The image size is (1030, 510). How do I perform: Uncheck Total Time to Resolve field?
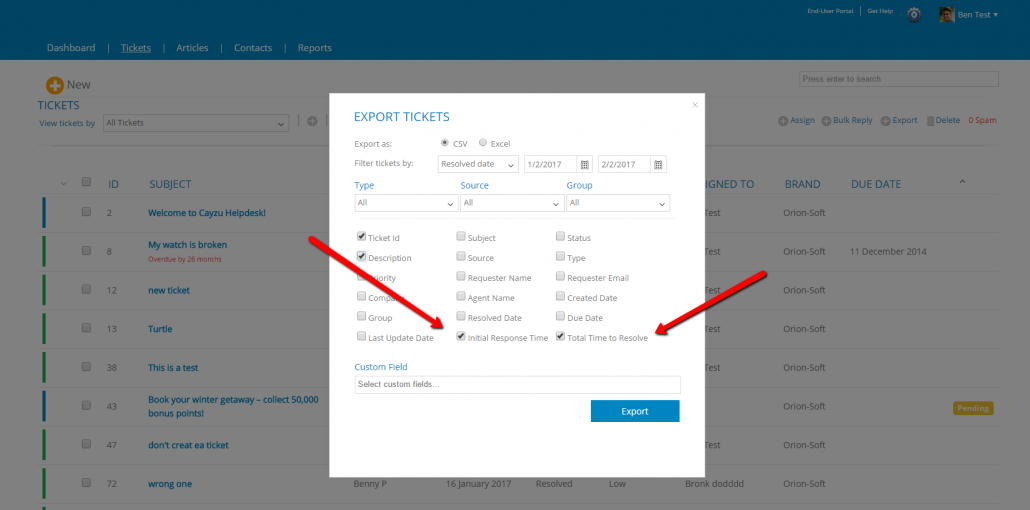pyautogui.click(x=560, y=336)
